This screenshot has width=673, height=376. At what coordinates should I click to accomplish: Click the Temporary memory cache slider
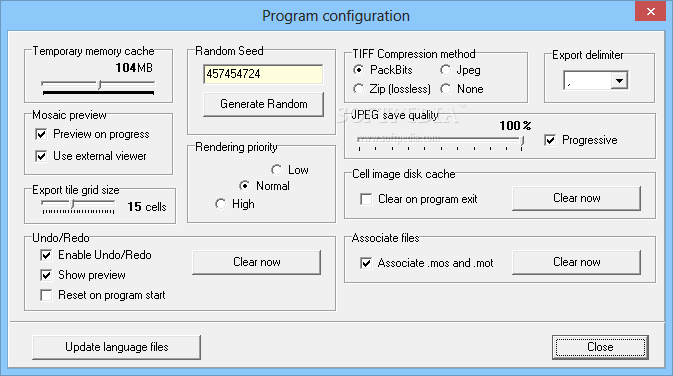pyautogui.click(x=98, y=84)
